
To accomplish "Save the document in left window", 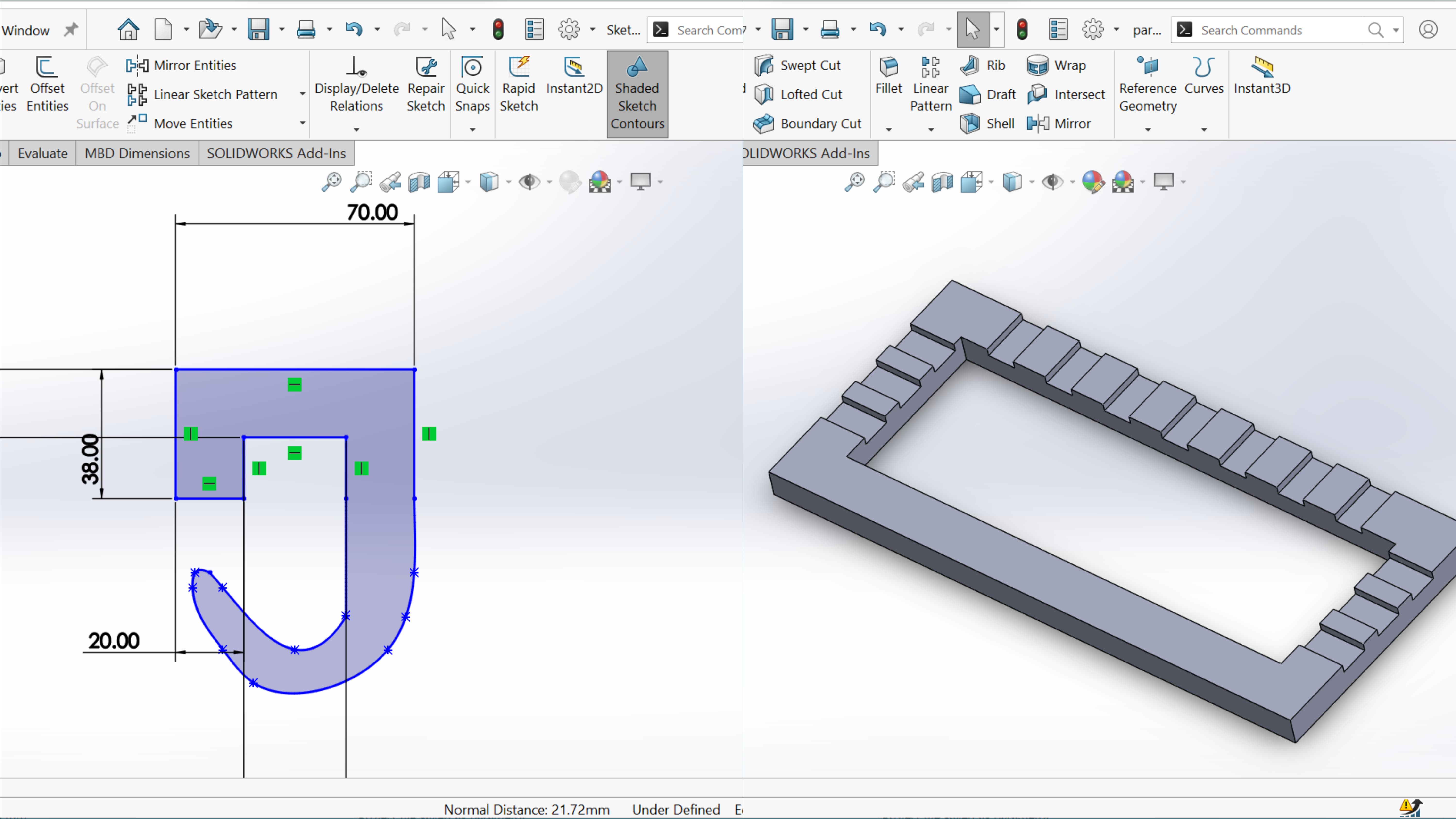I will point(258,29).
